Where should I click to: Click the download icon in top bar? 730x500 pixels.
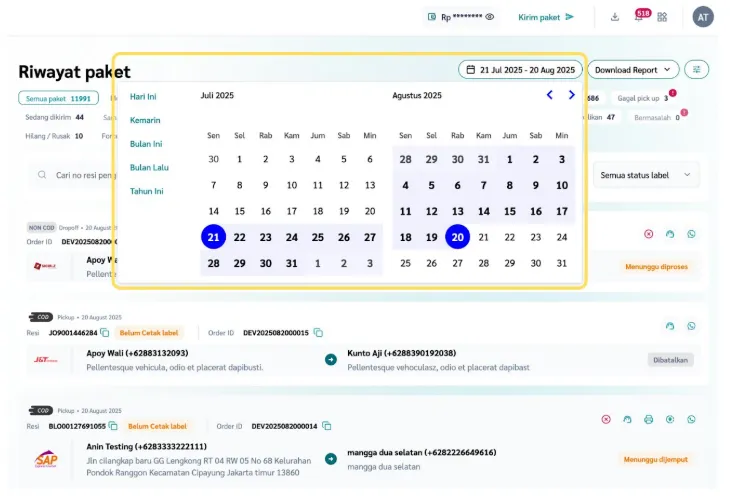coord(614,17)
